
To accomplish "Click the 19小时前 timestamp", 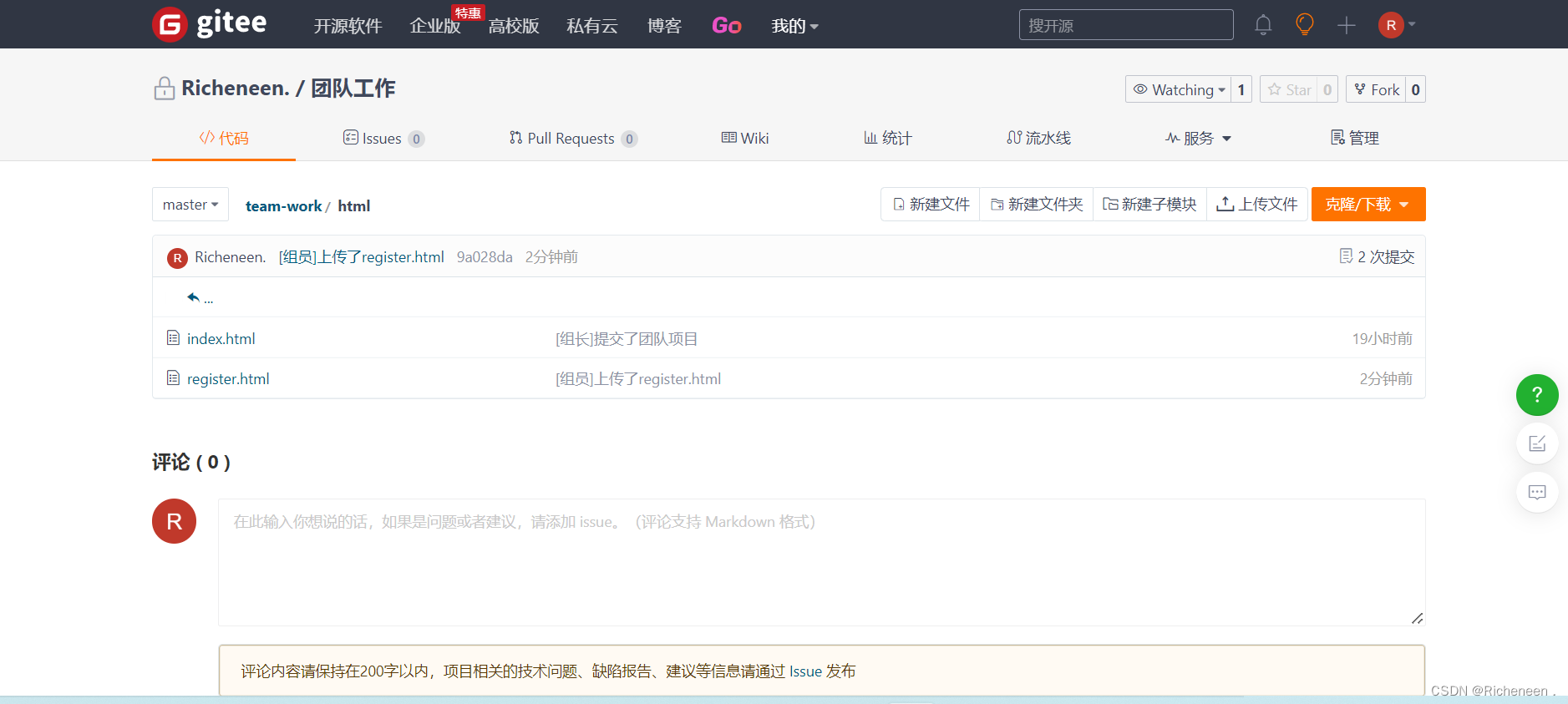I will 1382,338.
